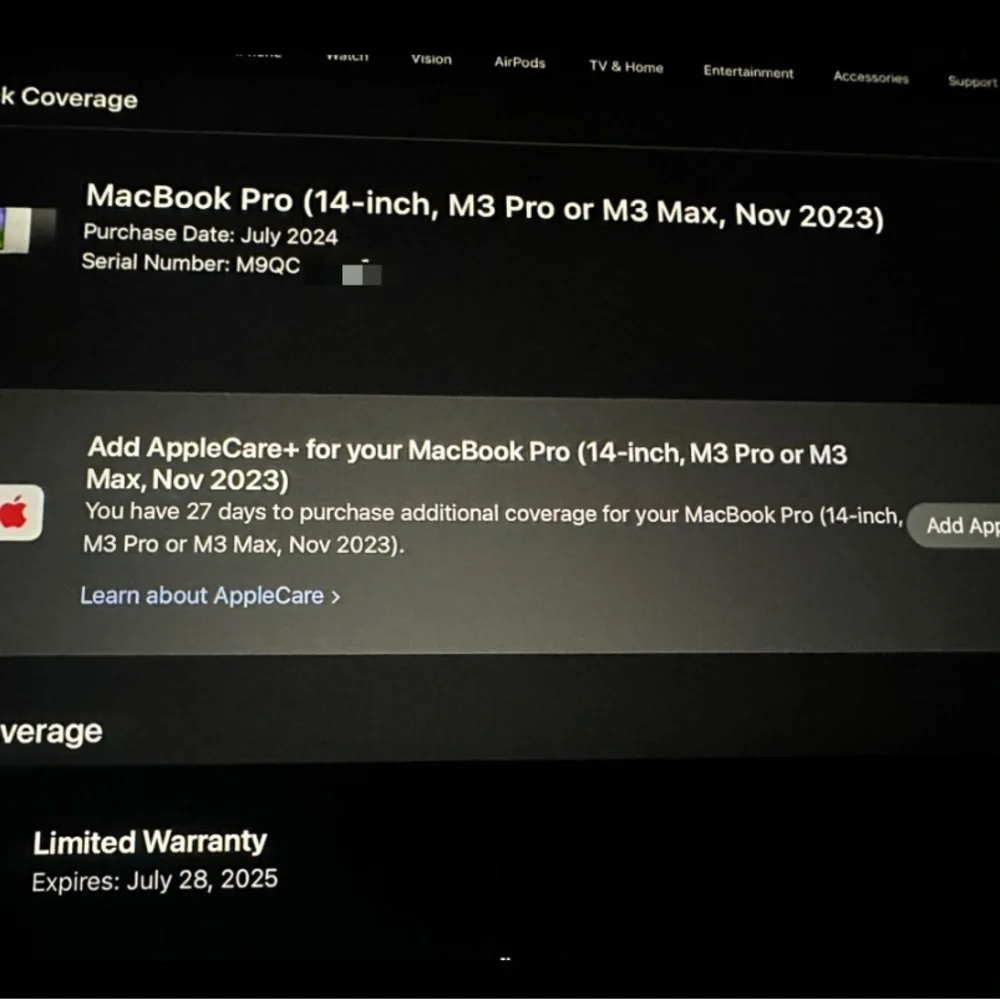Screen dimensions: 1000x1000
Task: Click the Coverage page title in the header
Action: (69, 98)
